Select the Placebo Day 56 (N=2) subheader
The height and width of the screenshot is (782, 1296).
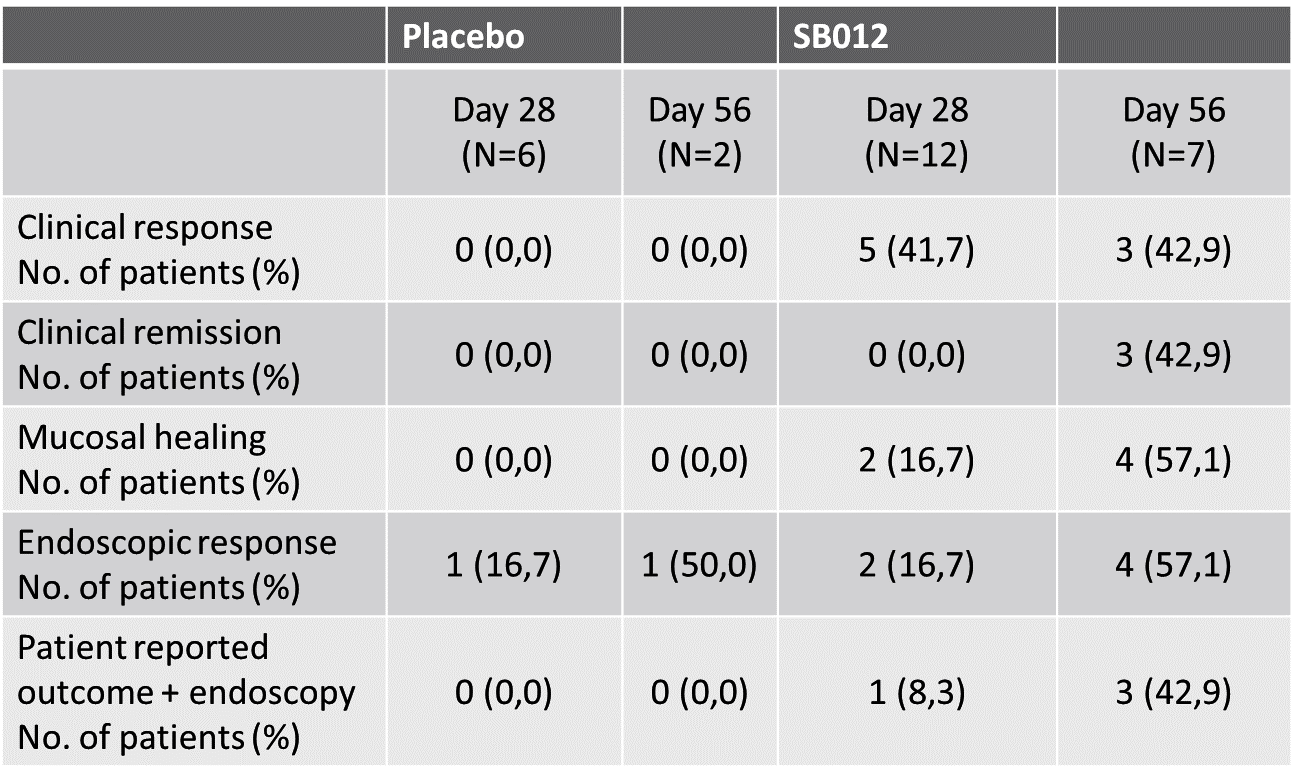(699, 133)
